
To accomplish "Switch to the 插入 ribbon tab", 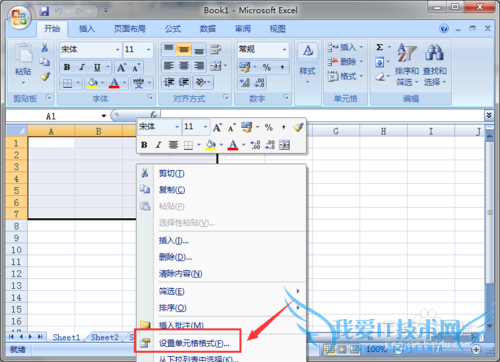I will [87, 29].
